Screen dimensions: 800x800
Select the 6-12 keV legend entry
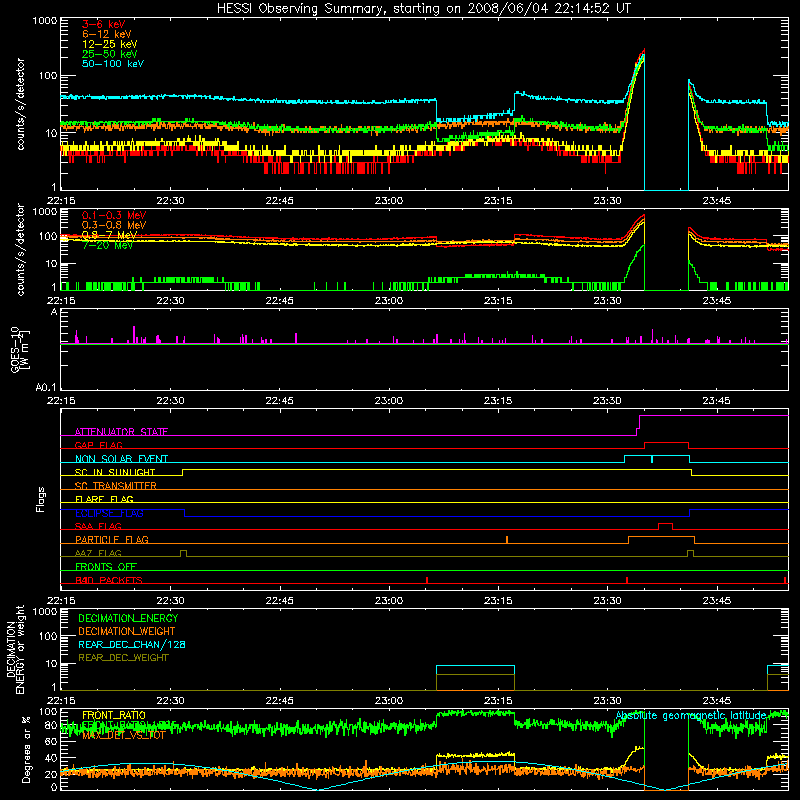(107, 34)
